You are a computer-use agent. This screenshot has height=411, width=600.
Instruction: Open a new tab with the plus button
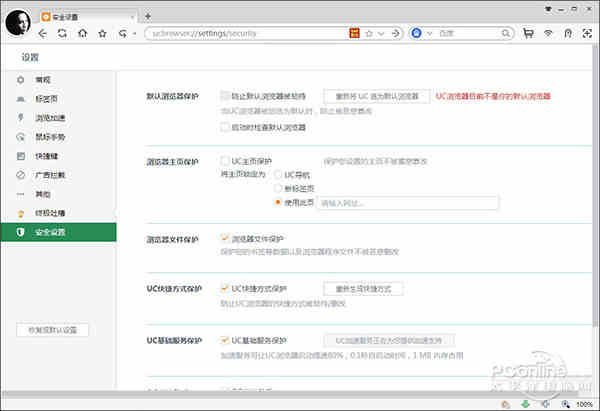coord(148,16)
